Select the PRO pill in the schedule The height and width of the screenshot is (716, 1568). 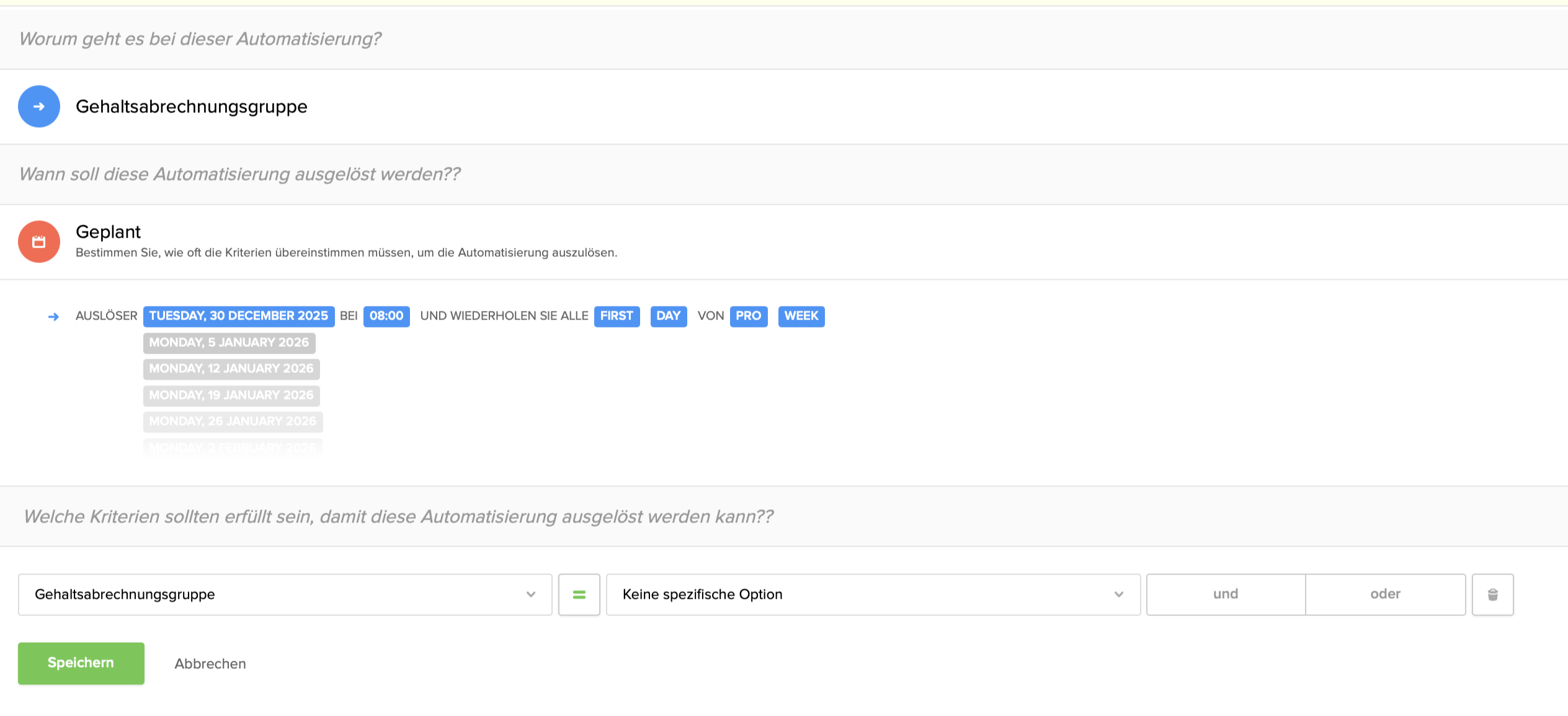coord(748,316)
